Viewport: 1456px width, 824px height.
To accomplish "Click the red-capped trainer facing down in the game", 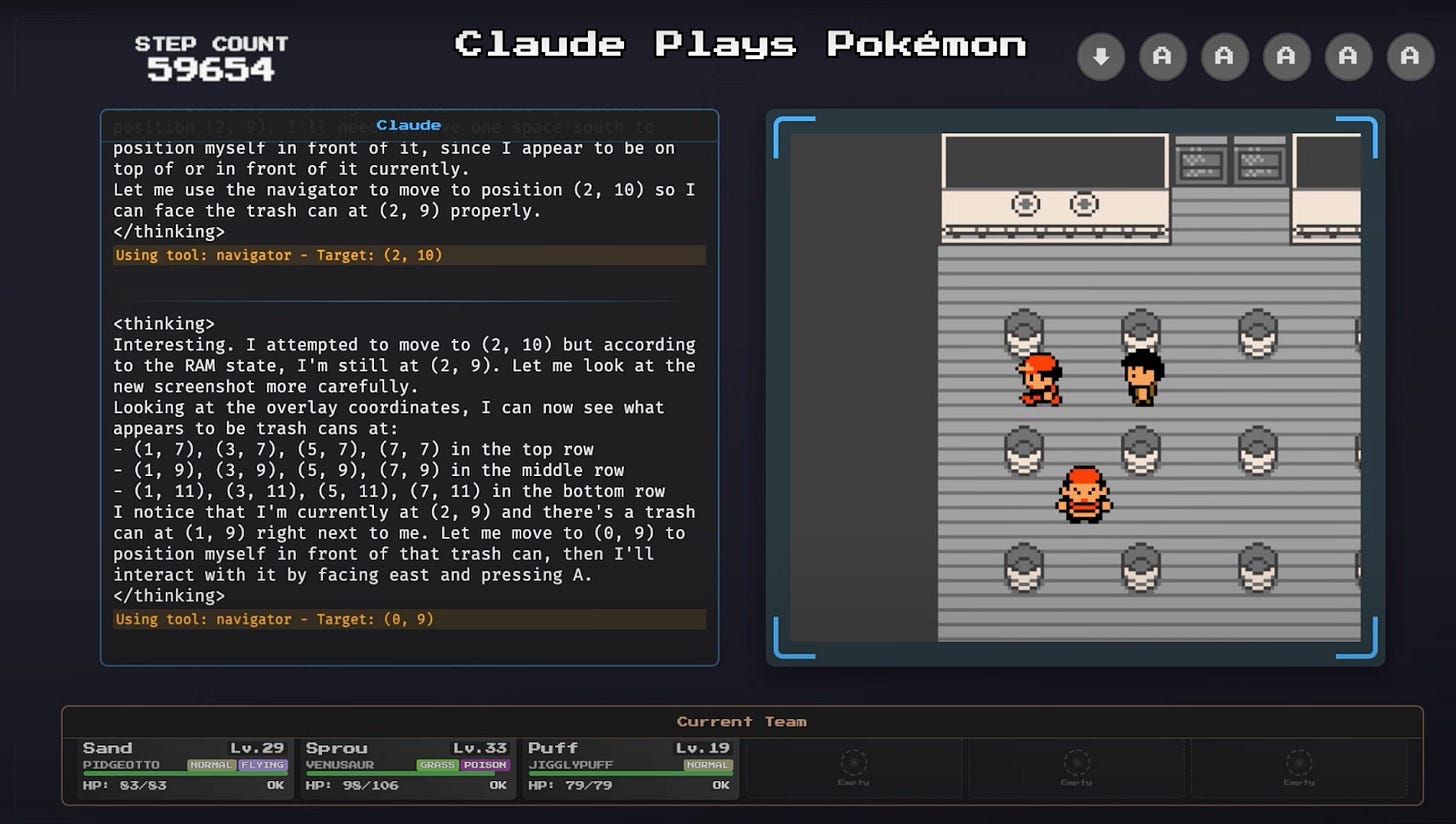I will [1084, 495].
